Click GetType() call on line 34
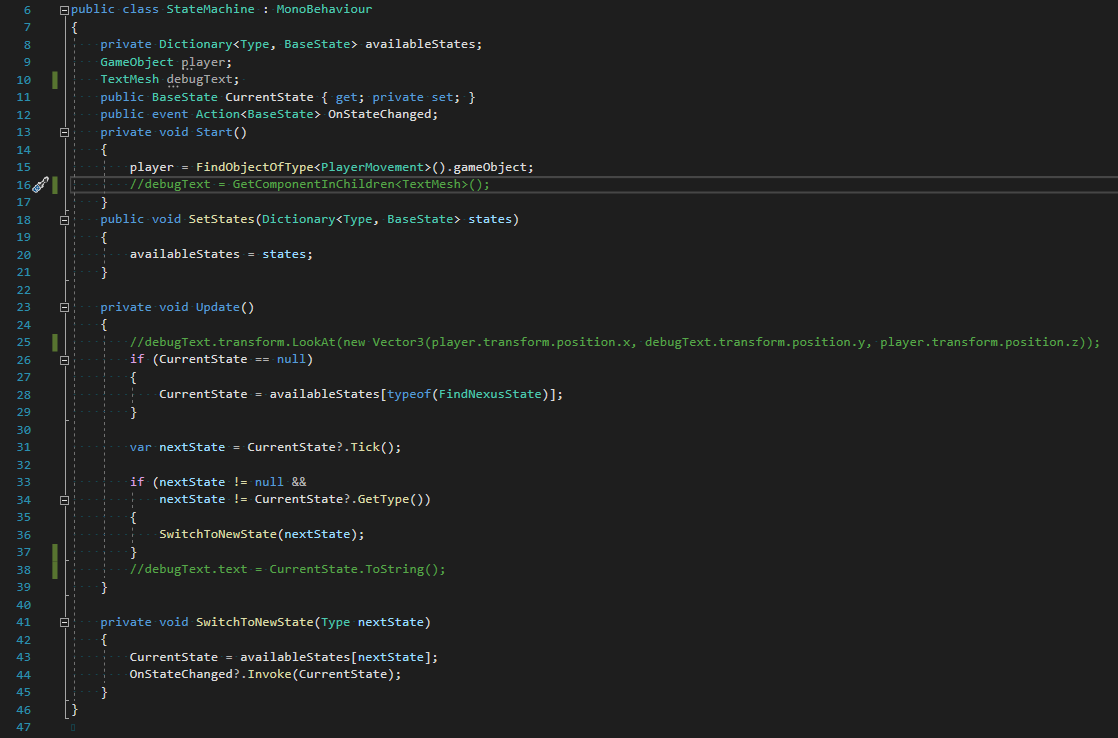Viewport: 1118px width, 738px height. point(390,499)
